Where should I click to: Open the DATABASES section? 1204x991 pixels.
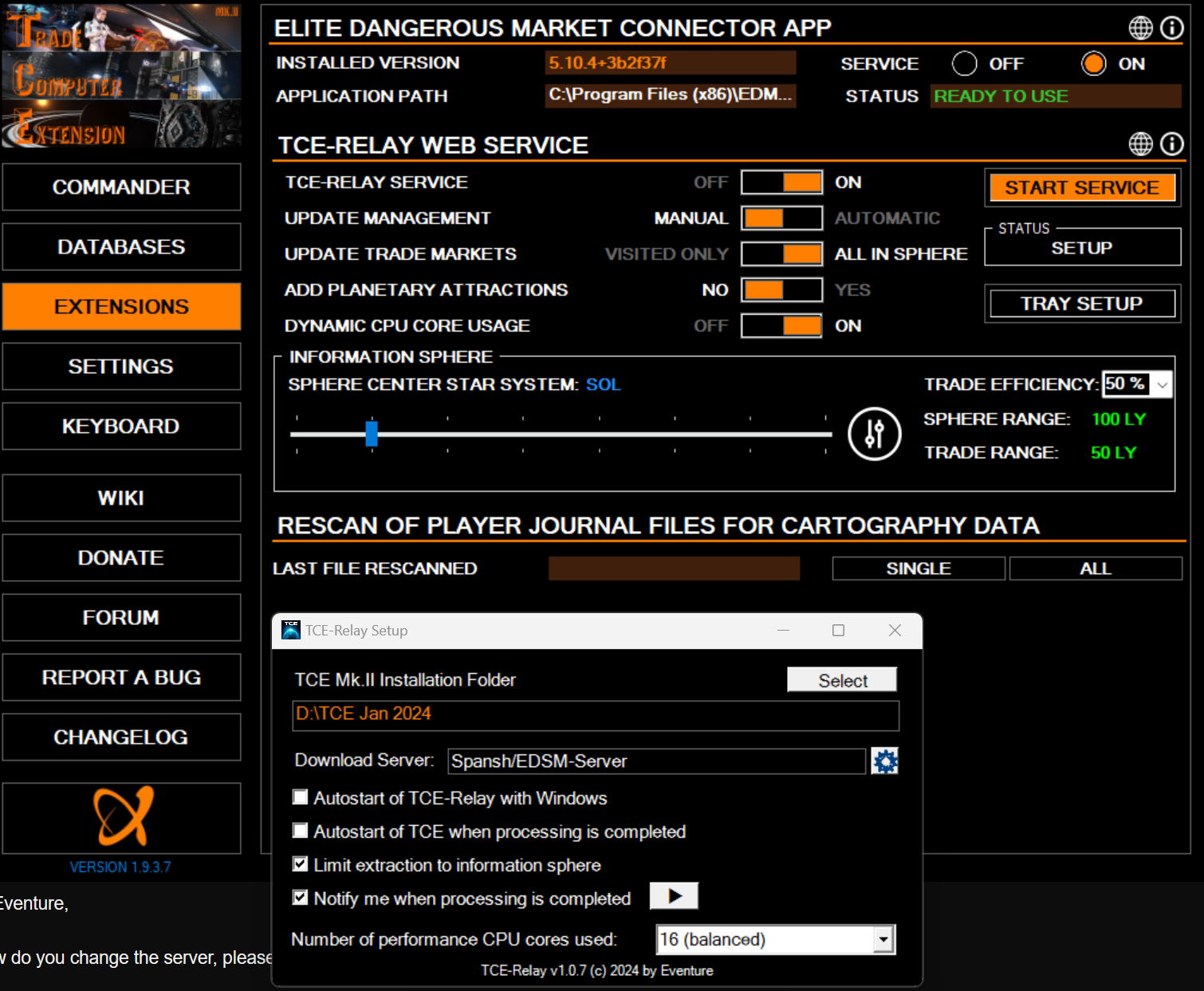click(x=121, y=246)
